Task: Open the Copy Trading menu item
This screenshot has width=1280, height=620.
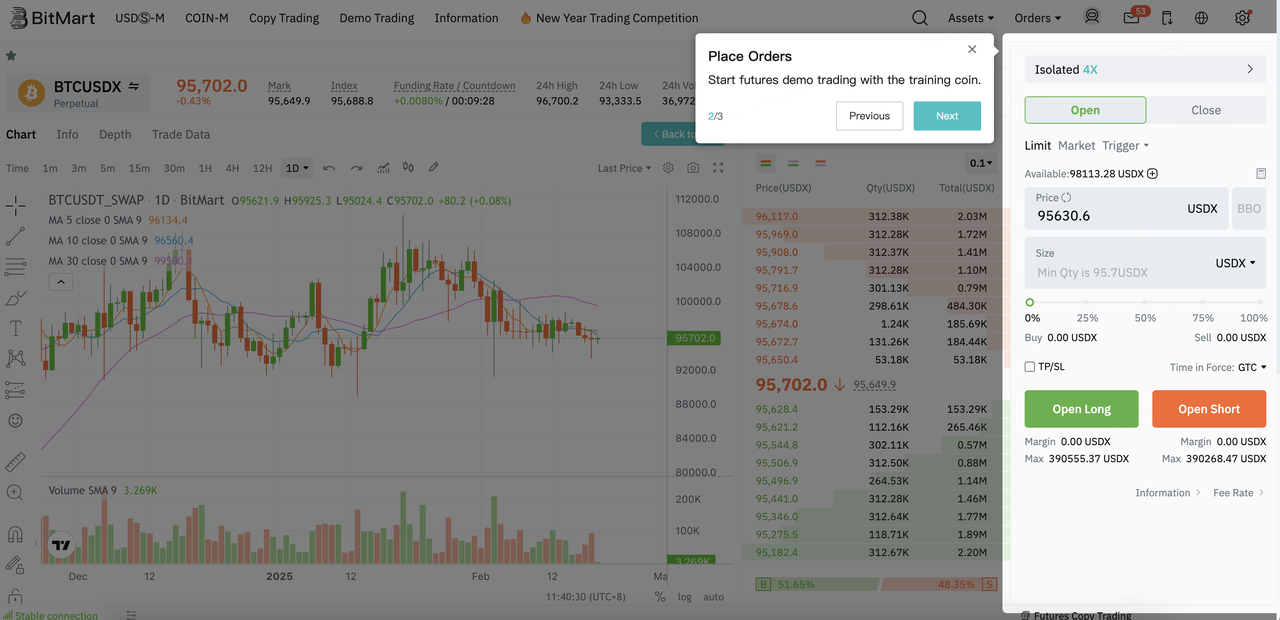Action: (284, 18)
